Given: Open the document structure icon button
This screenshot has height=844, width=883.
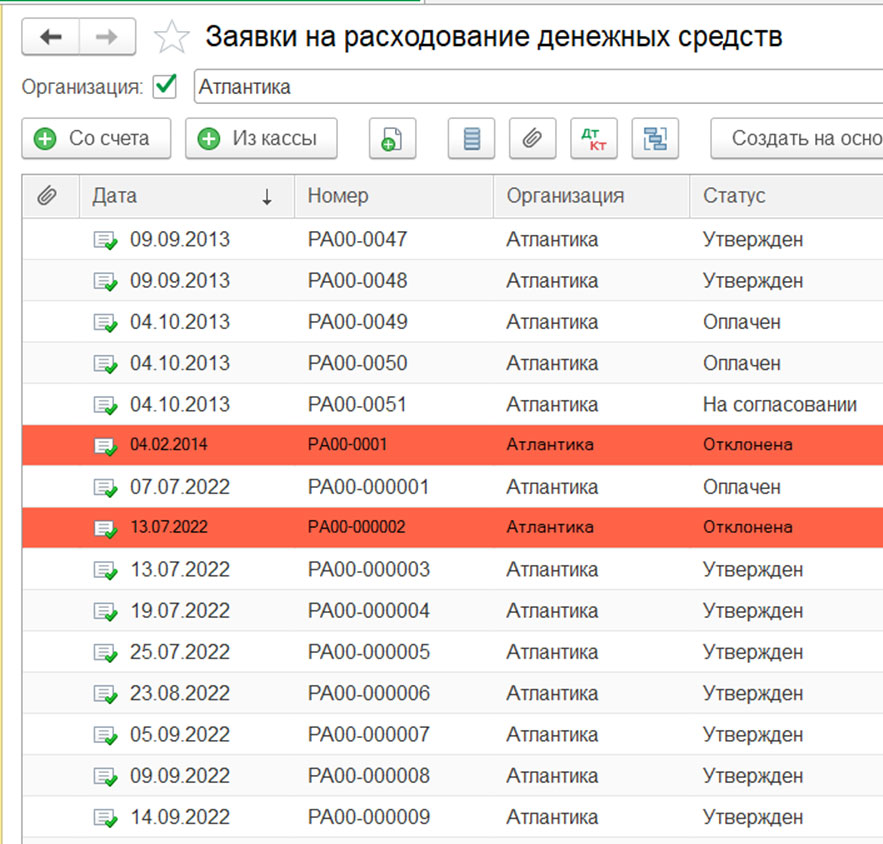Looking at the screenshot, I should tap(655, 139).
